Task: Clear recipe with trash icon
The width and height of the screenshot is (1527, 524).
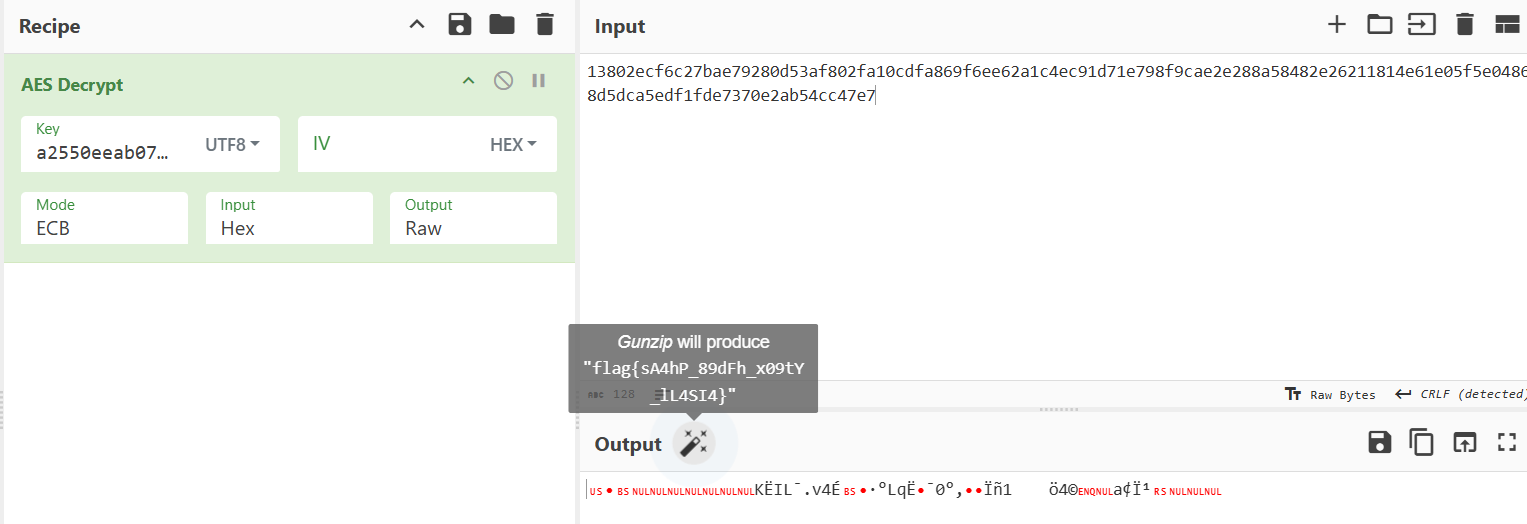Action: point(544,25)
